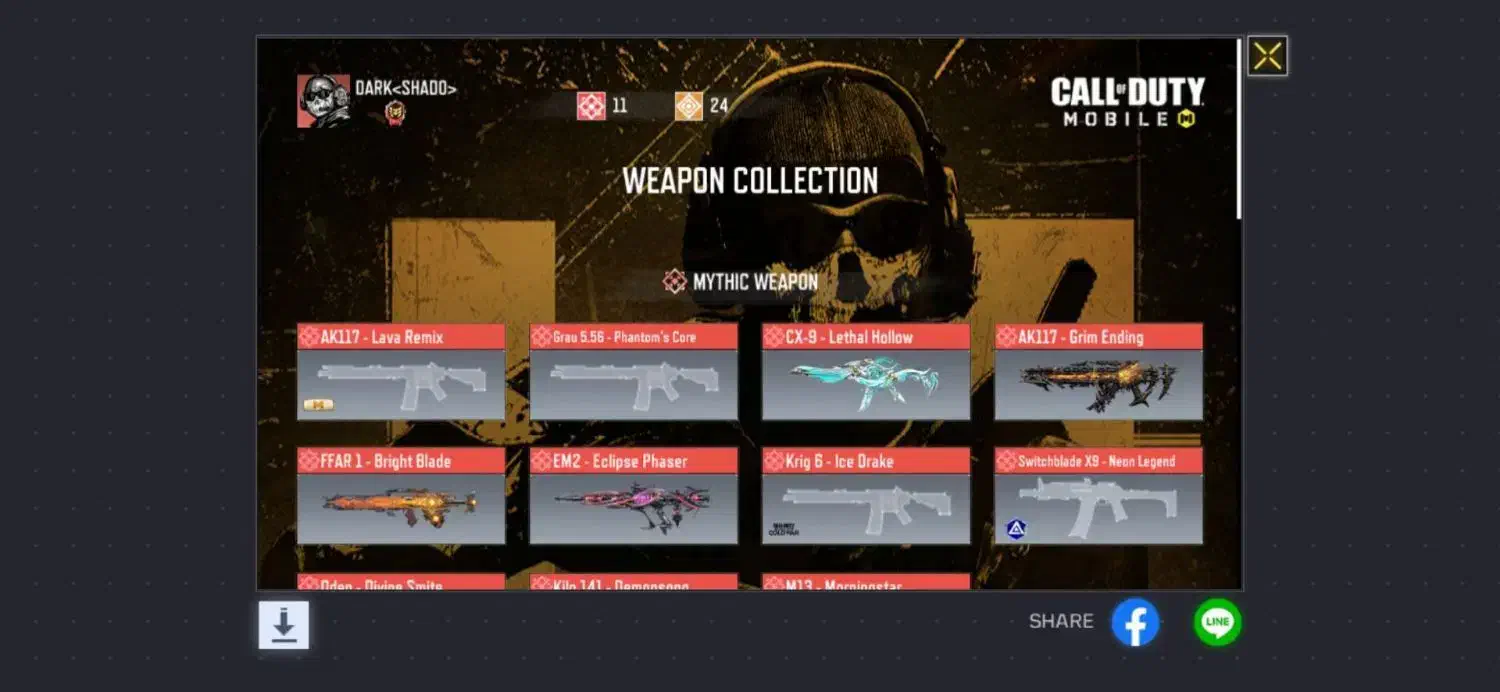View EM2 - Eclipse Phaser weapon
The image size is (1500, 692).
[634, 496]
